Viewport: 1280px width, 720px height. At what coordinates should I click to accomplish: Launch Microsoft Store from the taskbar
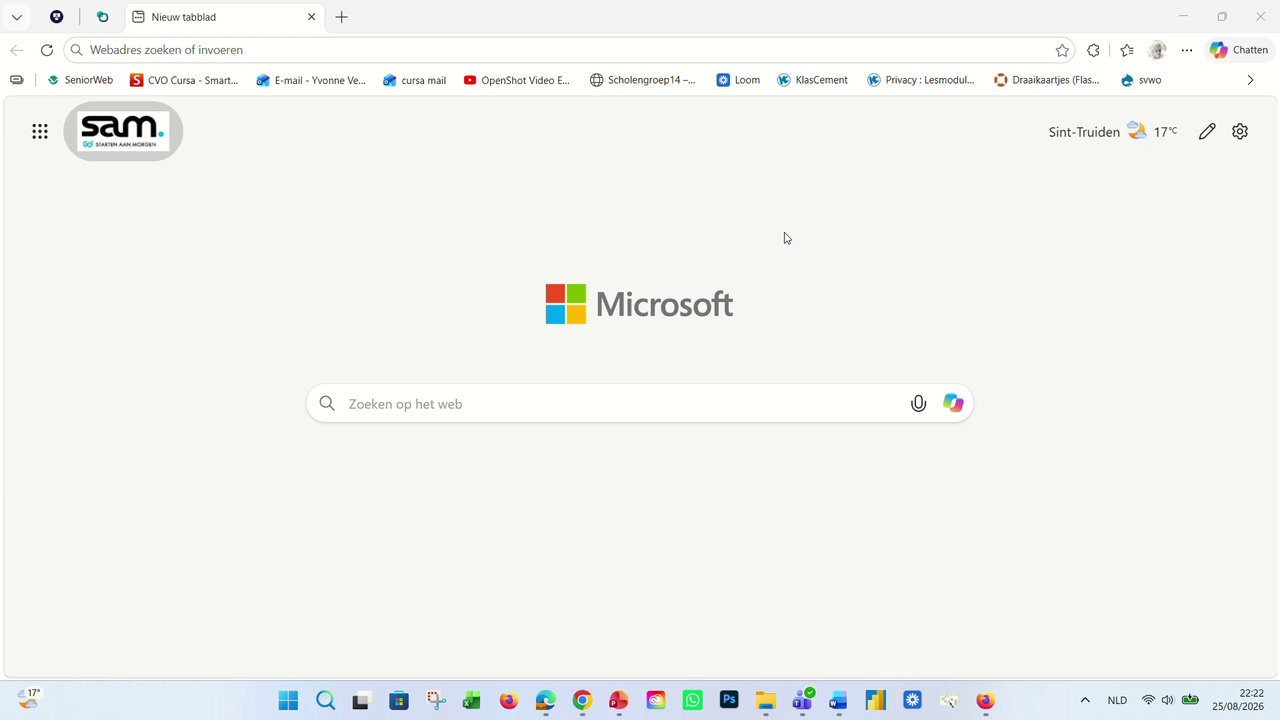click(x=399, y=700)
